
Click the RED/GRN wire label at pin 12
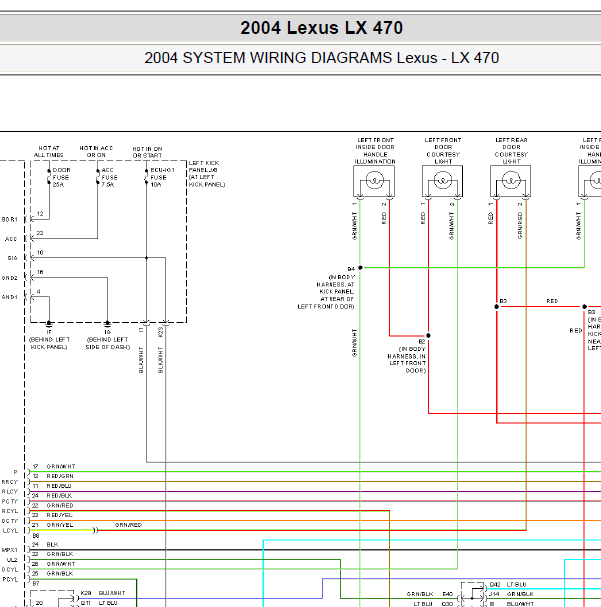coord(60,476)
